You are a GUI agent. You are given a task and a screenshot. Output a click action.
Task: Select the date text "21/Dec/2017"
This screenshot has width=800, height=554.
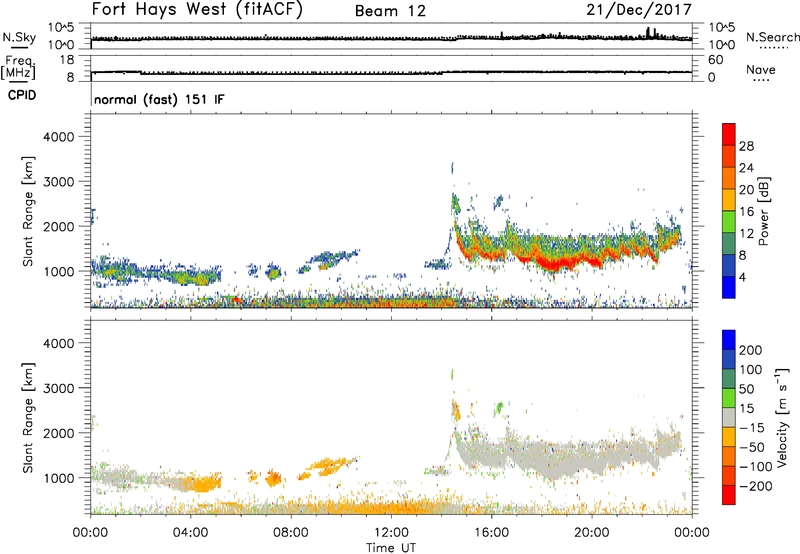coord(639,10)
